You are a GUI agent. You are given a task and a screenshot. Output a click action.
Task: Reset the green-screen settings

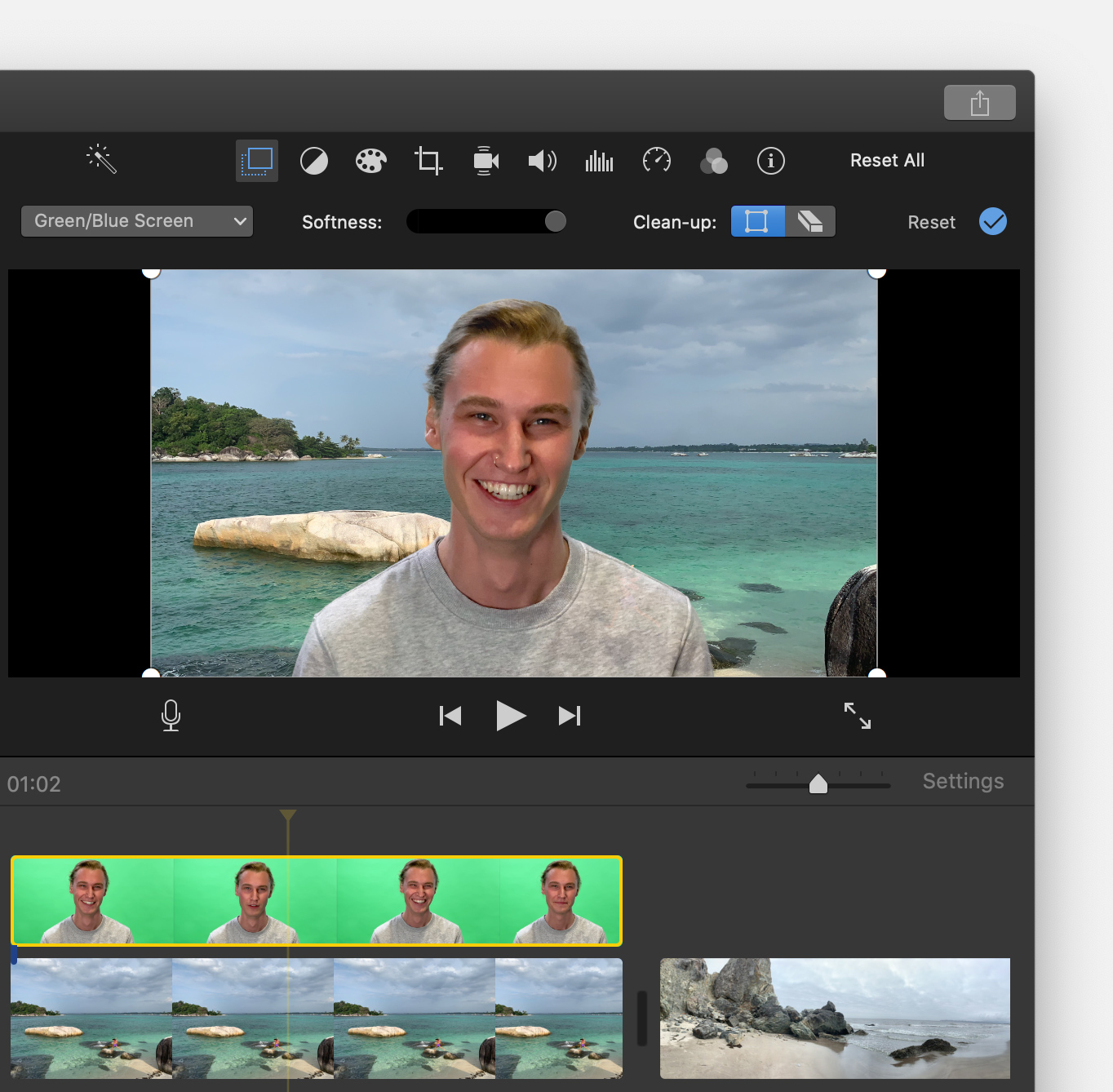coord(931,221)
